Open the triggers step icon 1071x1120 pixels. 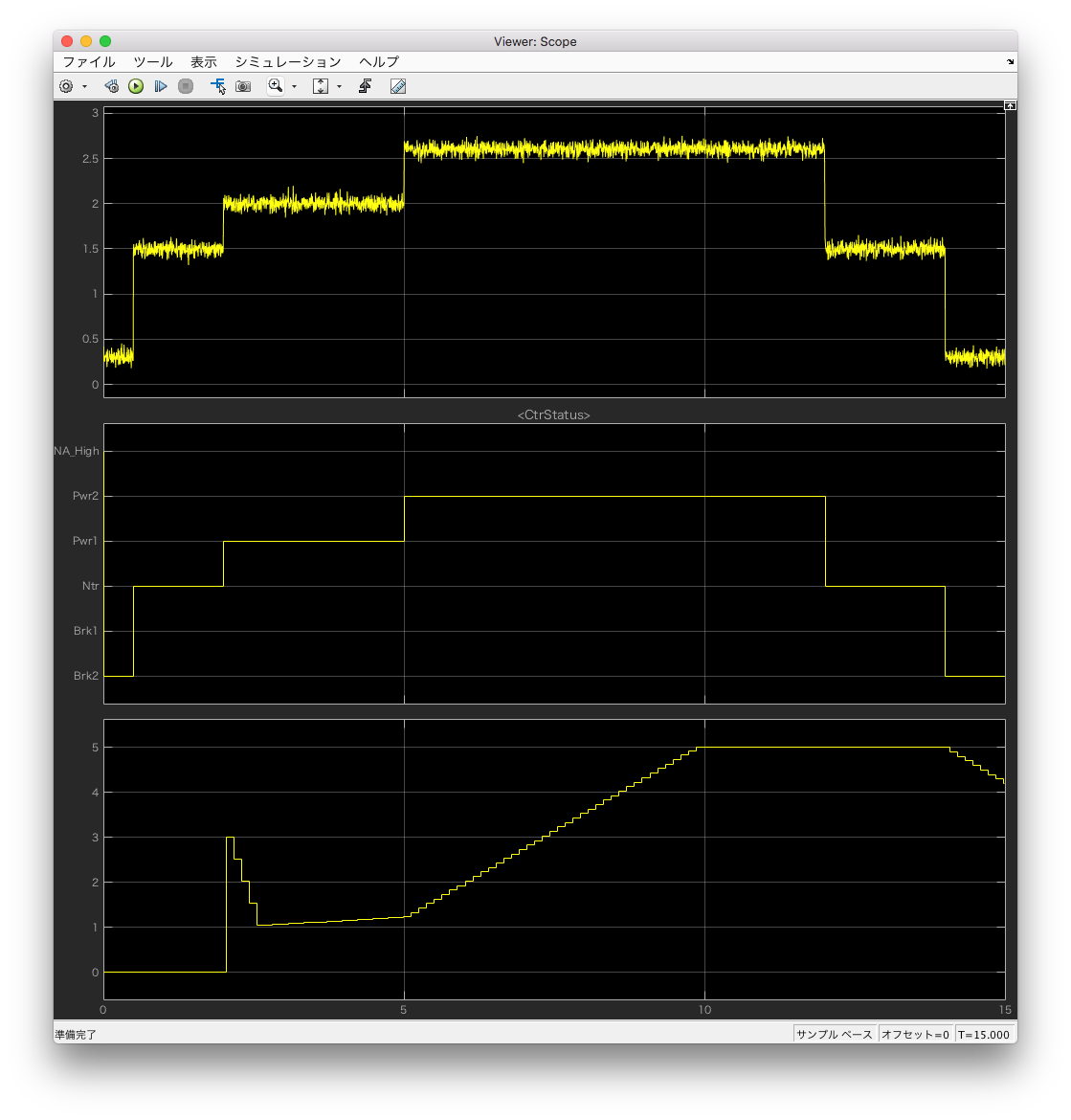click(x=365, y=86)
